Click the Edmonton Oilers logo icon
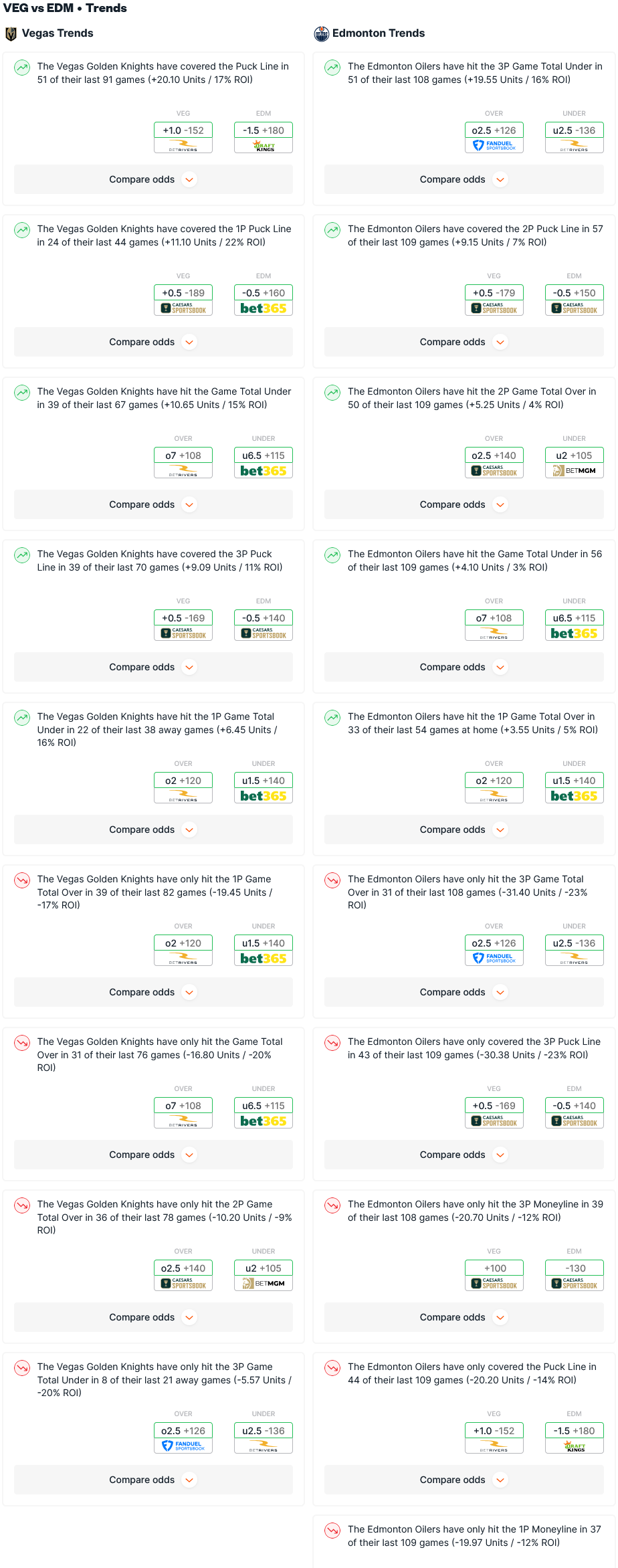Image resolution: width=618 pixels, height=1568 pixels. tap(322, 33)
